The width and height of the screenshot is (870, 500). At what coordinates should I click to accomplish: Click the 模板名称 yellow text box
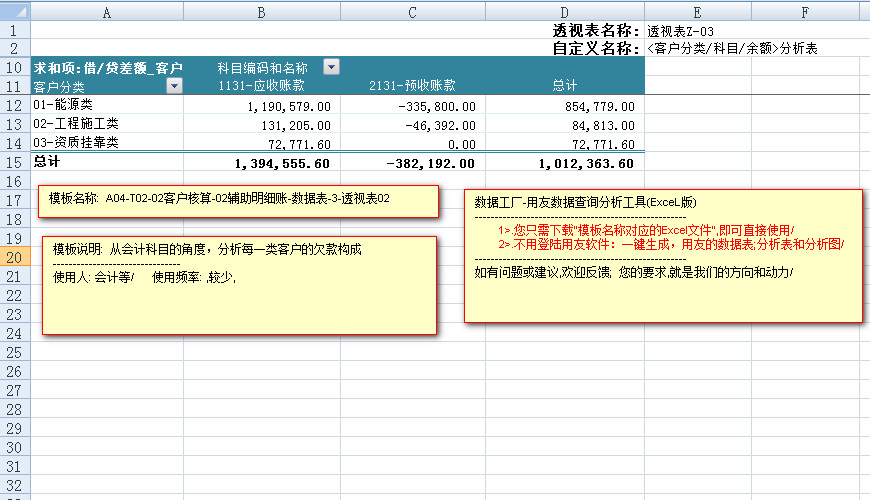(x=238, y=200)
